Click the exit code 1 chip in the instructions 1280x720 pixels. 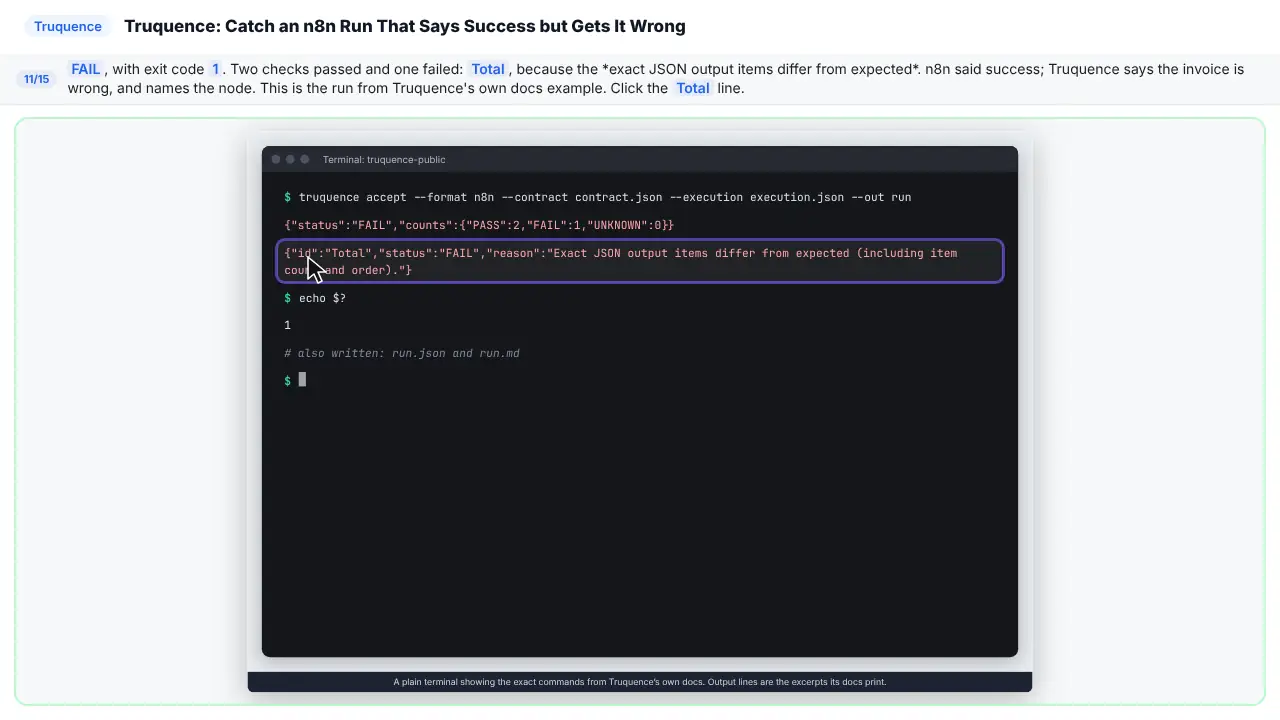point(215,69)
